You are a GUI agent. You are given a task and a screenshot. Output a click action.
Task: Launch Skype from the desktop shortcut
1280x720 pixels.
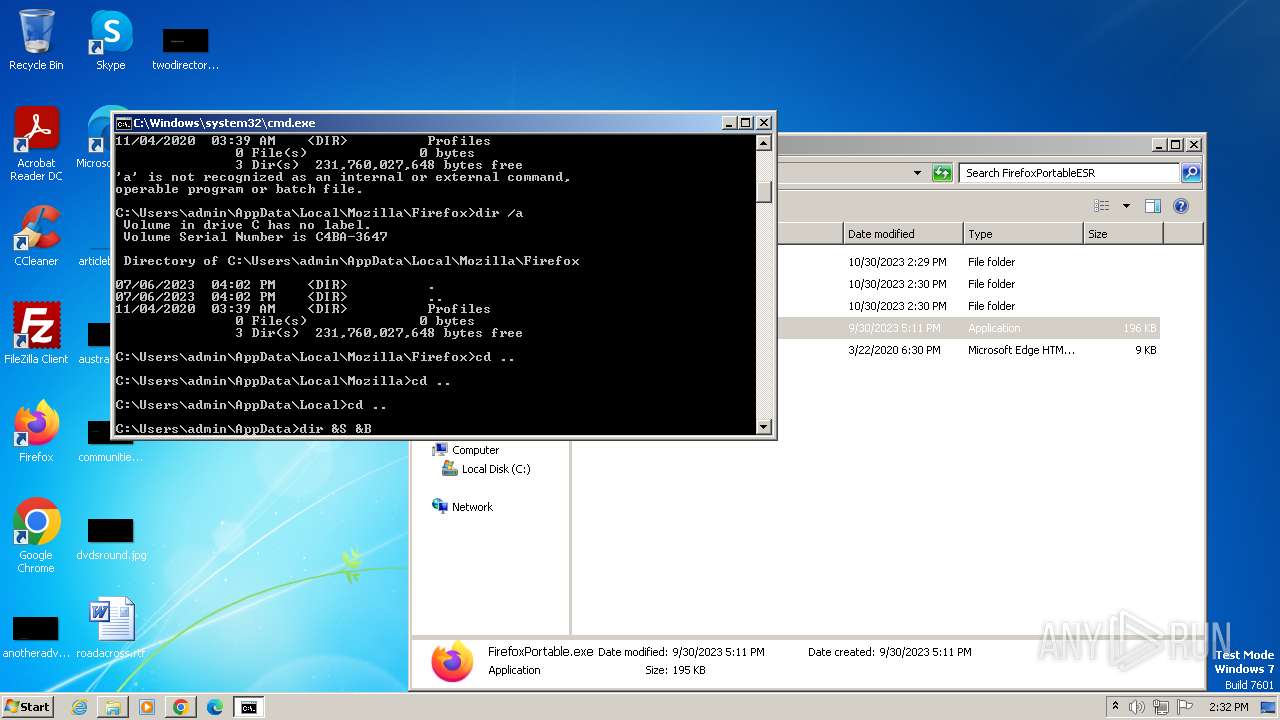click(x=110, y=40)
